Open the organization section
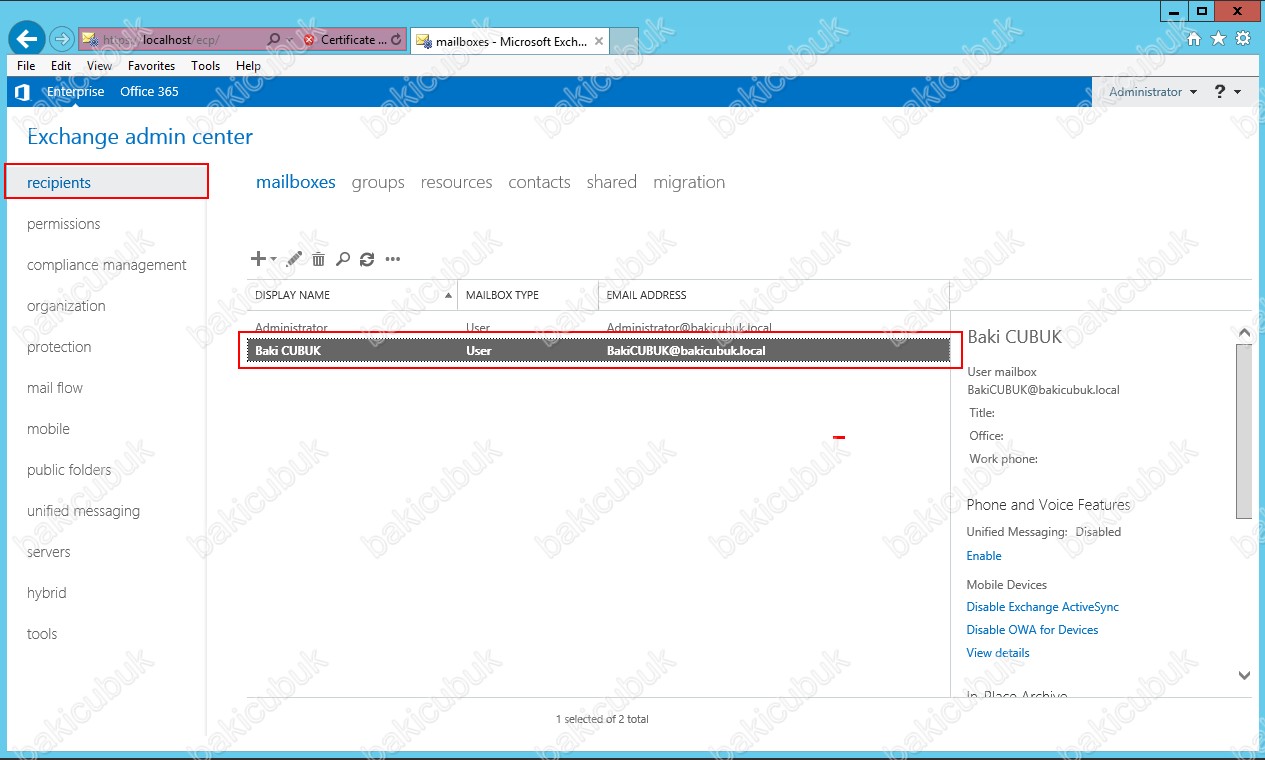This screenshot has width=1265, height=760. coord(66,306)
